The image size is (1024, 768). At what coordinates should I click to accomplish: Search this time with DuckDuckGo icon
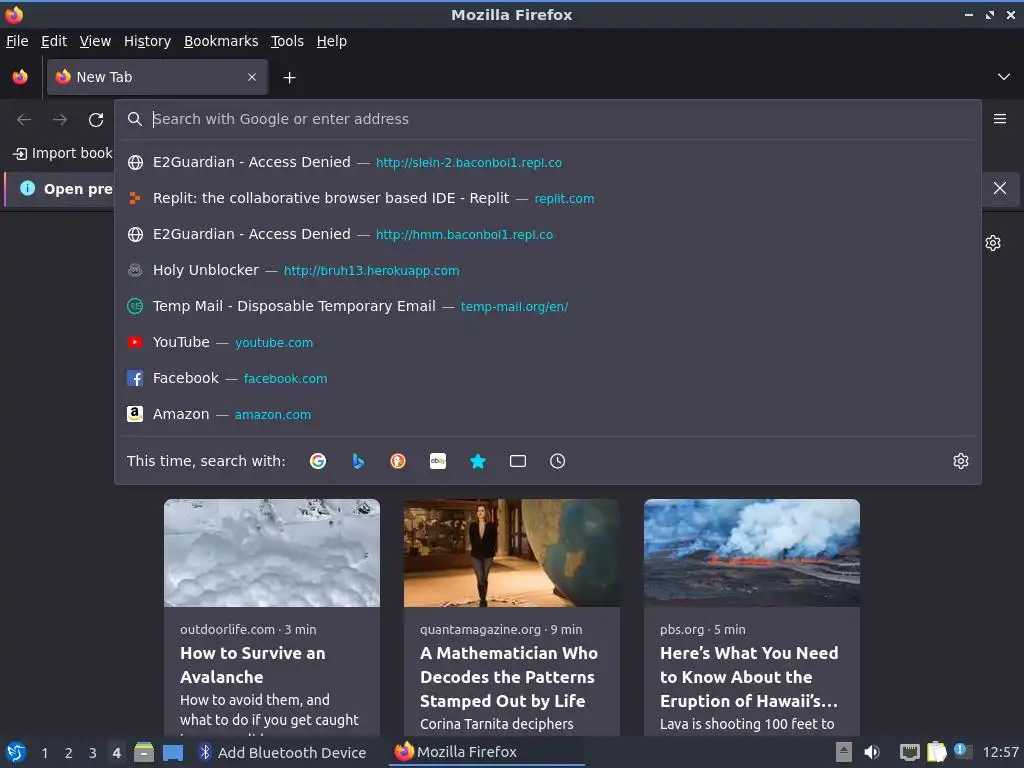(x=398, y=461)
